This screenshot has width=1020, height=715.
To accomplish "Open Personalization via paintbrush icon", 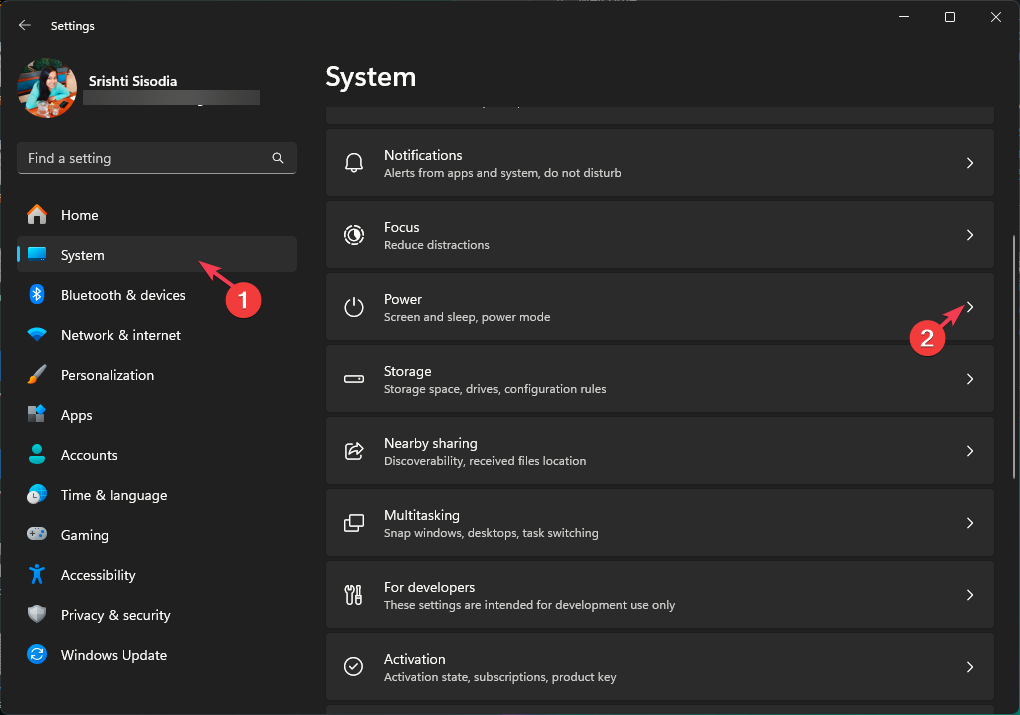I will click(37, 375).
